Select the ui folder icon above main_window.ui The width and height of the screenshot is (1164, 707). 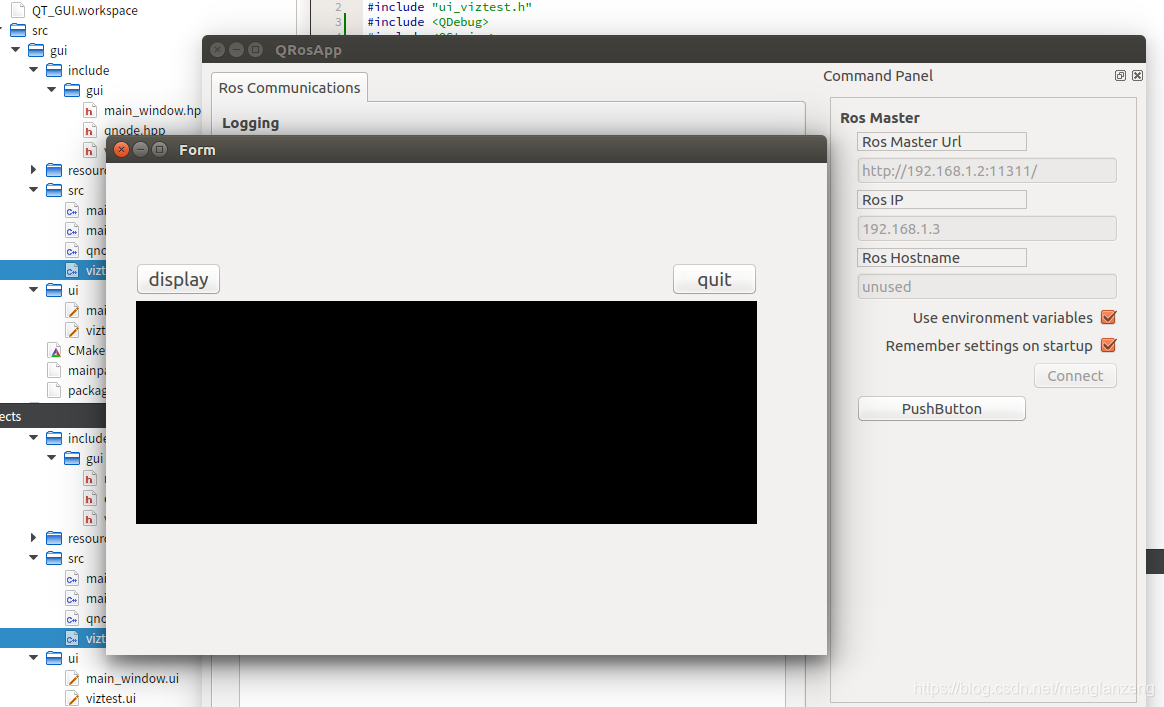click(54, 658)
